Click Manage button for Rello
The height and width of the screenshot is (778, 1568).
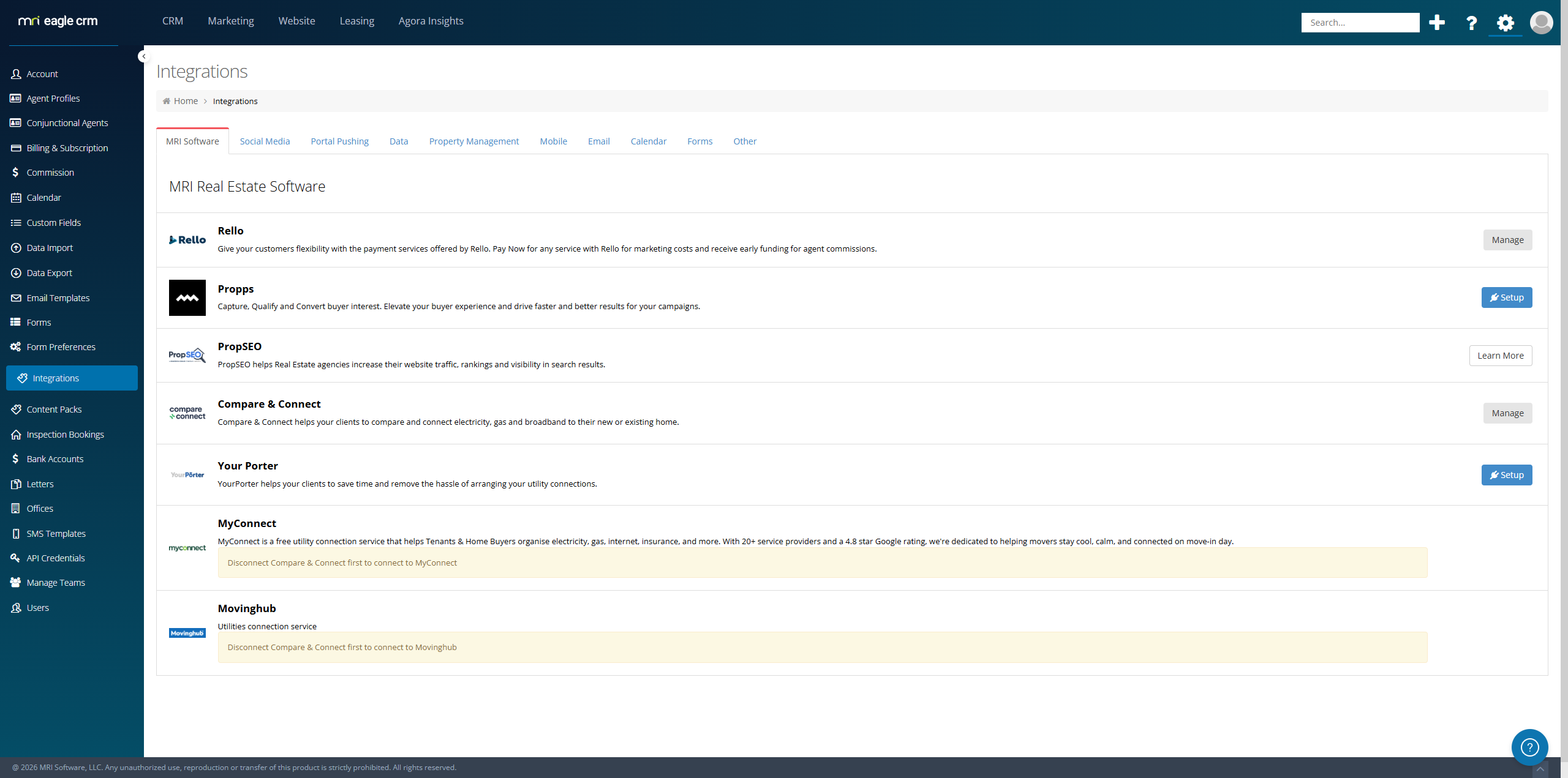tap(1507, 240)
